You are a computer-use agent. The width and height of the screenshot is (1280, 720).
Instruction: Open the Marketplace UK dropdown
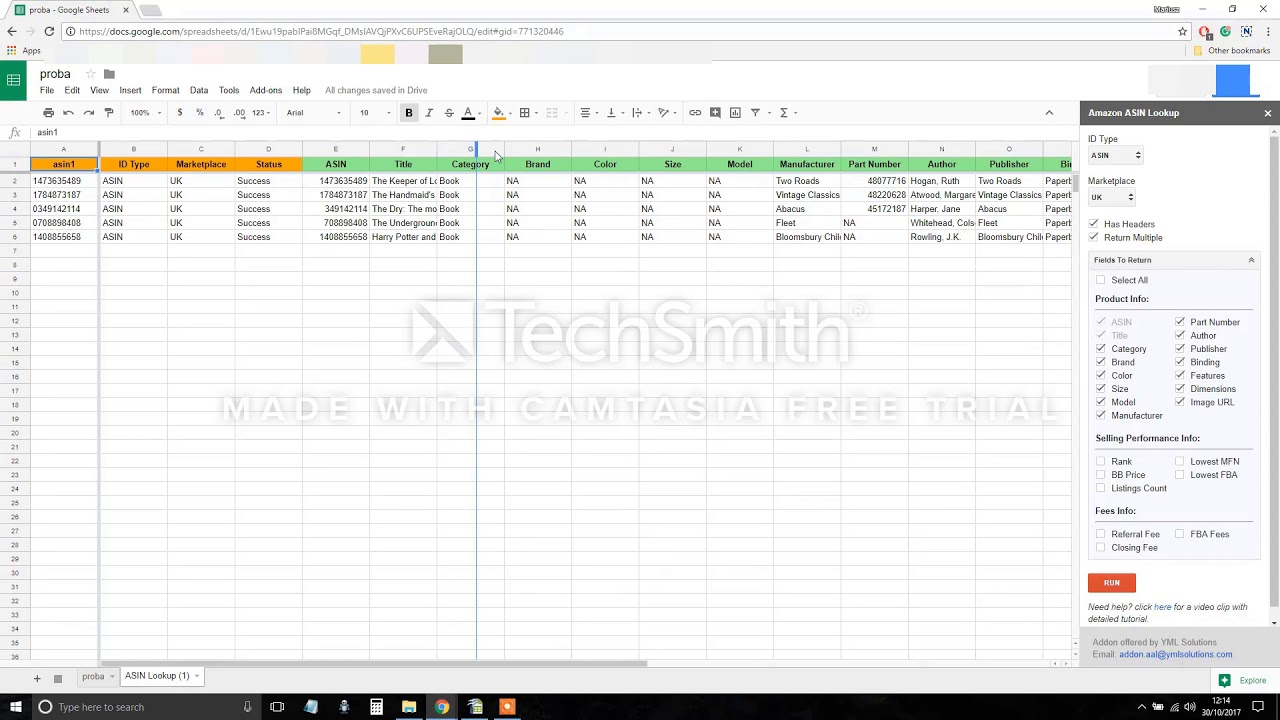[1112, 198]
